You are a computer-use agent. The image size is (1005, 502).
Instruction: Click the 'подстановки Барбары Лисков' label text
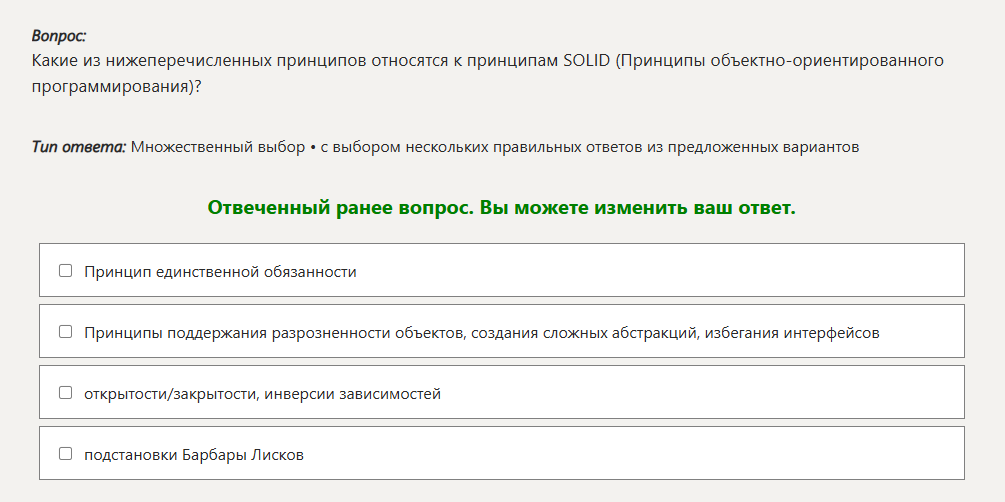point(193,455)
